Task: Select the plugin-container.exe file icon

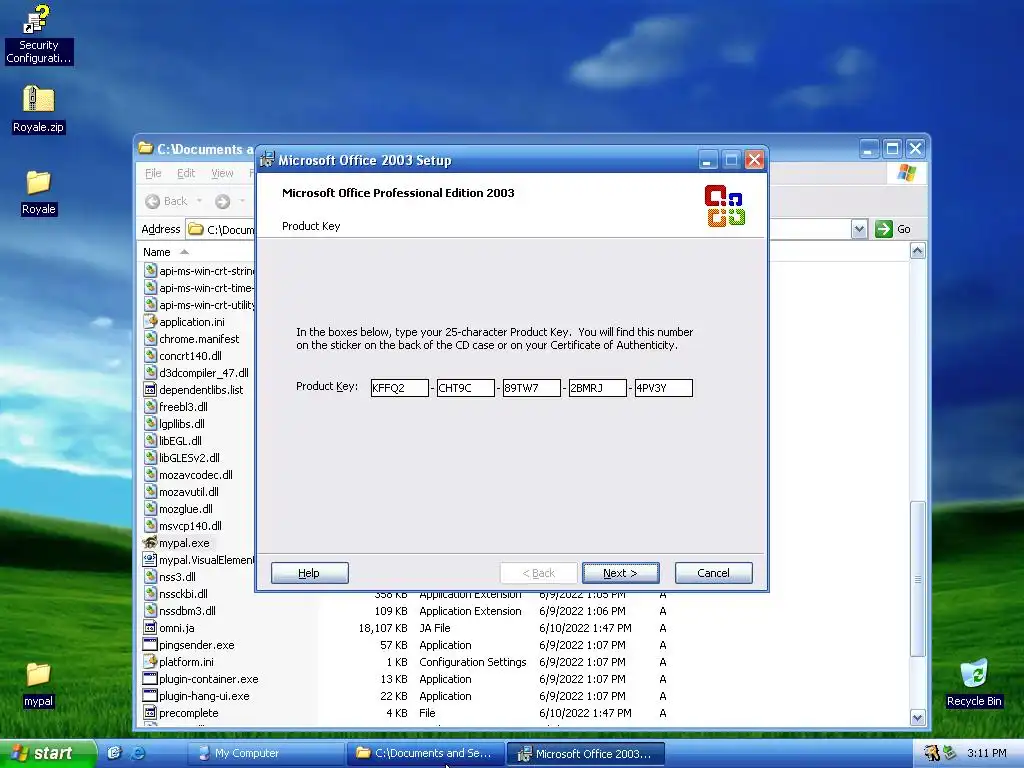Action: [150, 679]
